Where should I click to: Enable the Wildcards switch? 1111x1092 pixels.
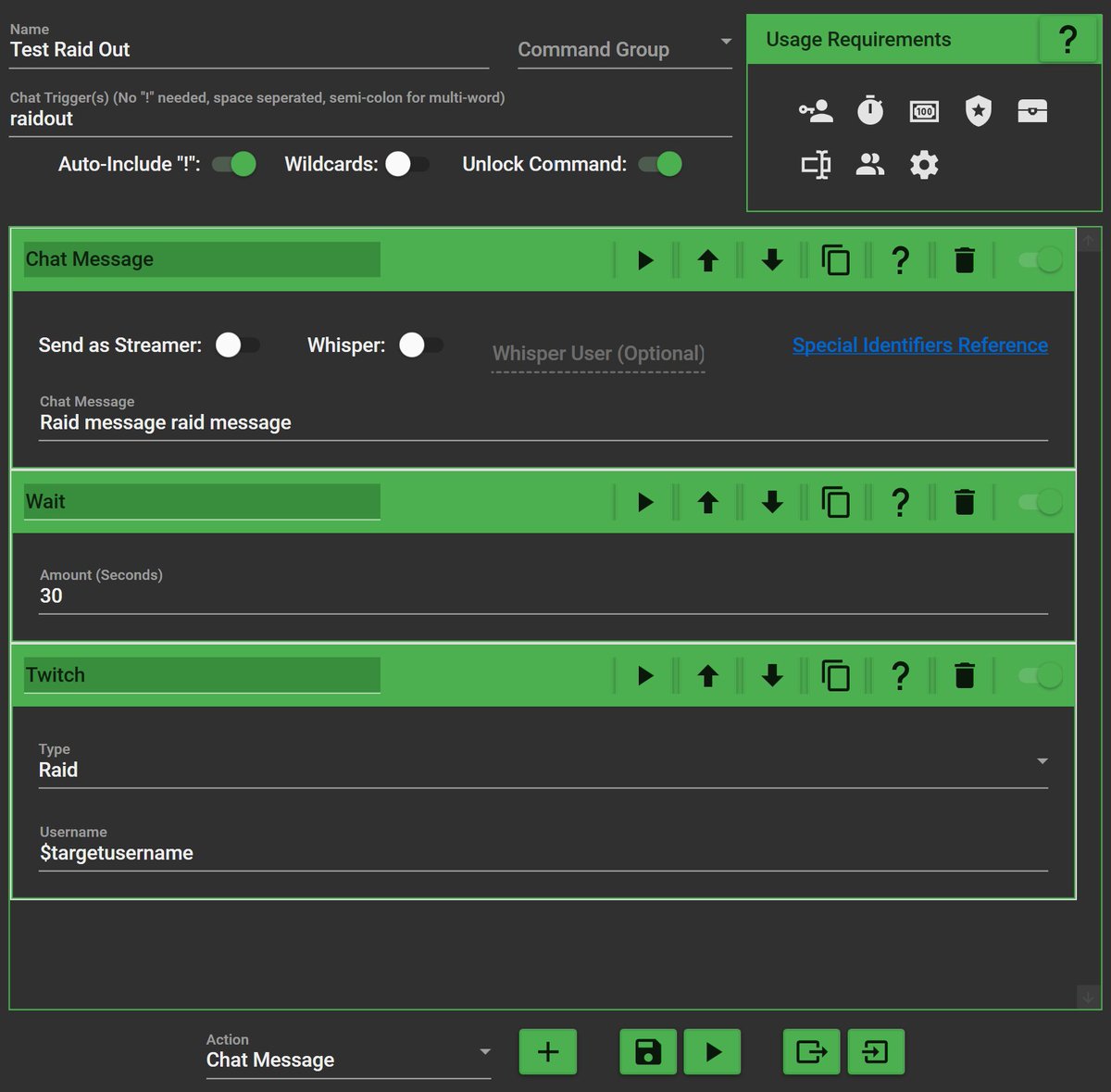(x=406, y=164)
